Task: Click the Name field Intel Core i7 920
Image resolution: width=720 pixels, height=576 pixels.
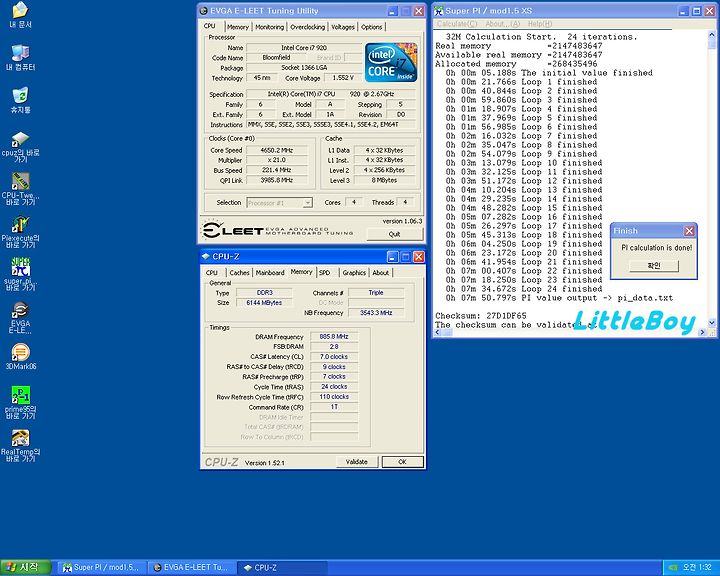Action: [x=304, y=48]
